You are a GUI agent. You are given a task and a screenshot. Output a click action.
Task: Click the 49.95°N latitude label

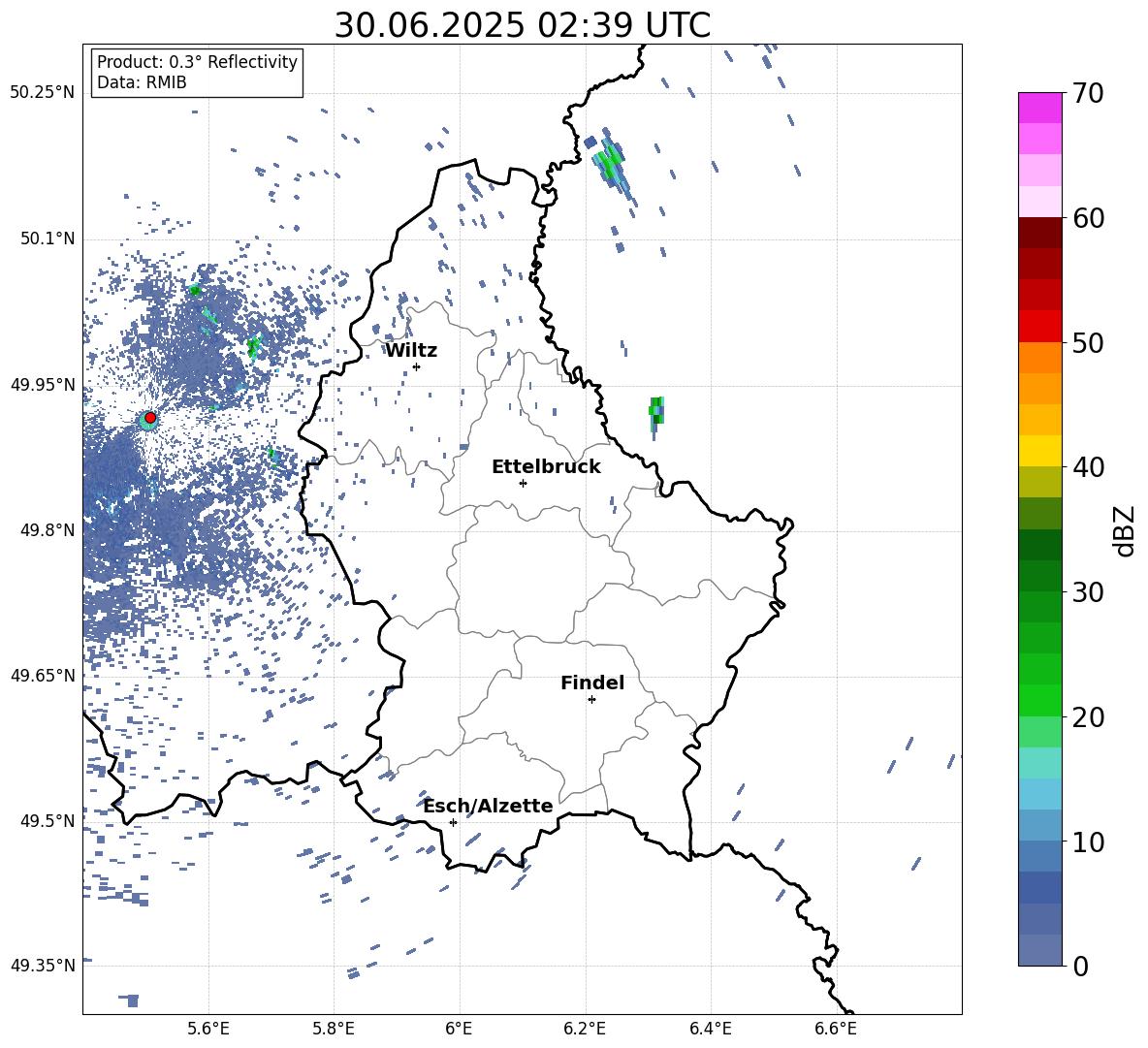[x=43, y=385]
